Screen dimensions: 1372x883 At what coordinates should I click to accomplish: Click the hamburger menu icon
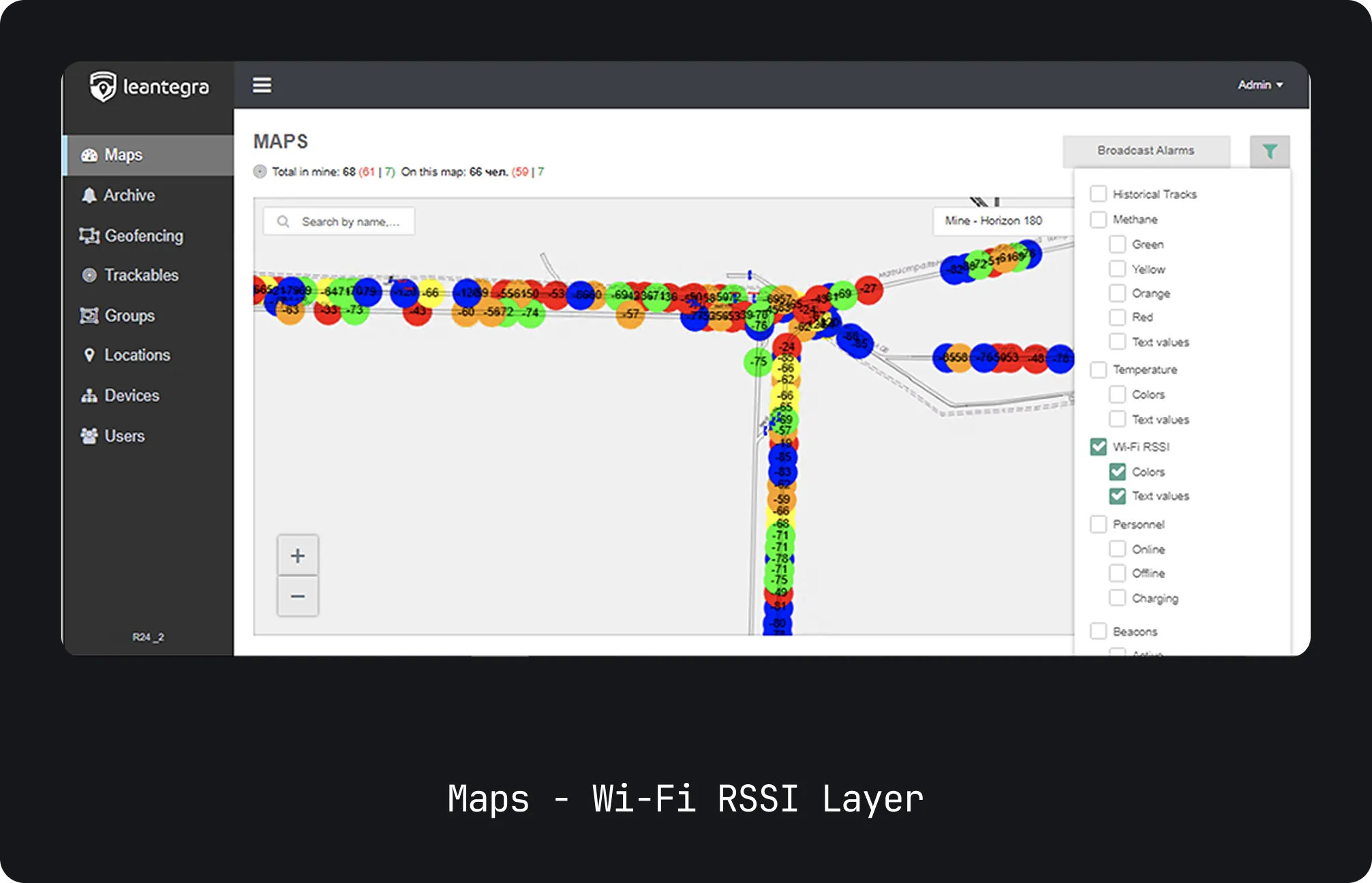pos(262,85)
